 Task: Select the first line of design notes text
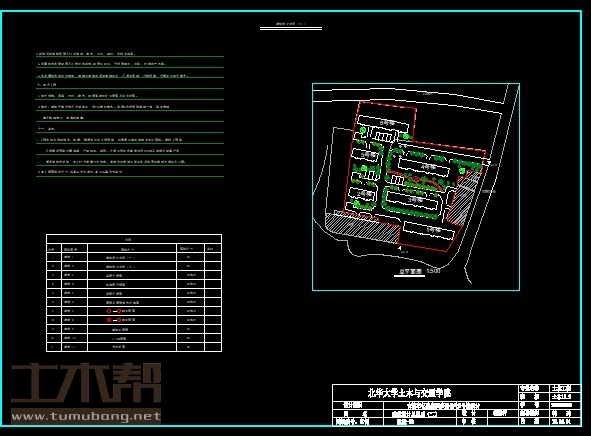(86, 54)
